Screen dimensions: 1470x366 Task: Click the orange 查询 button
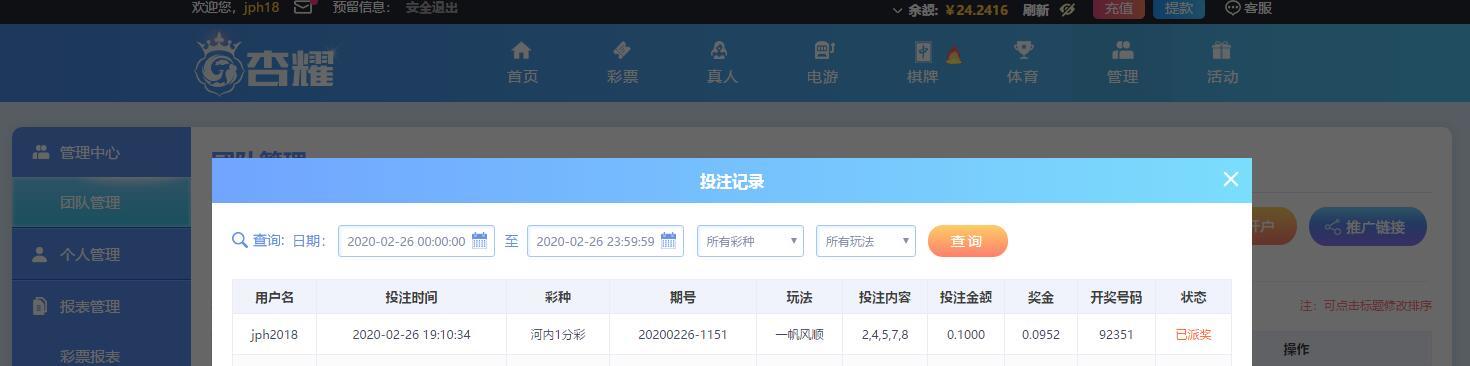(967, 241)
